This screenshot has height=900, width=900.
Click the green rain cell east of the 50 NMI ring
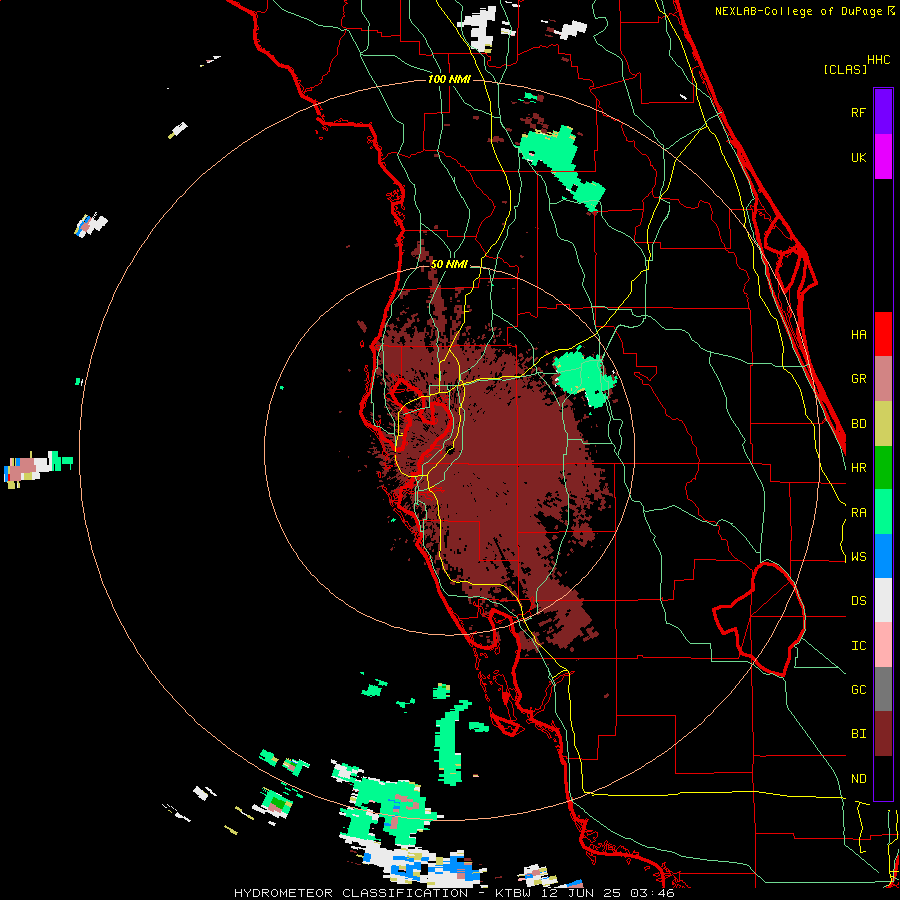tap(585, 378)
